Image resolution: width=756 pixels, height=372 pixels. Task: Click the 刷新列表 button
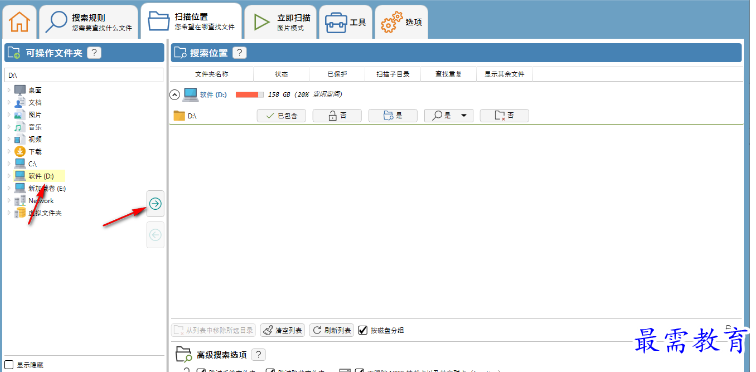point(332,330)
